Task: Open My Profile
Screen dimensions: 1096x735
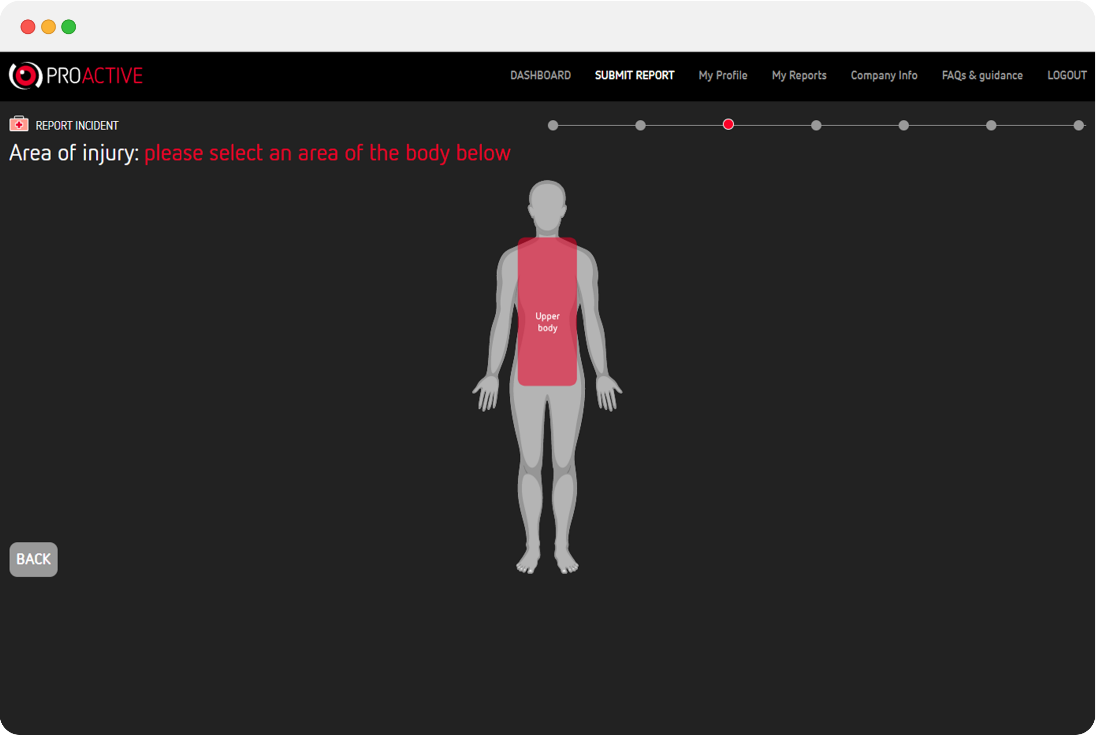Action: coord(723,75)
